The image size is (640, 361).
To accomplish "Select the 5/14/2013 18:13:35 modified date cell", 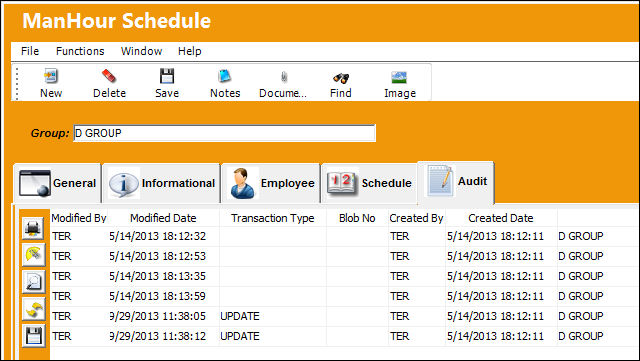I will pos(163,276).
